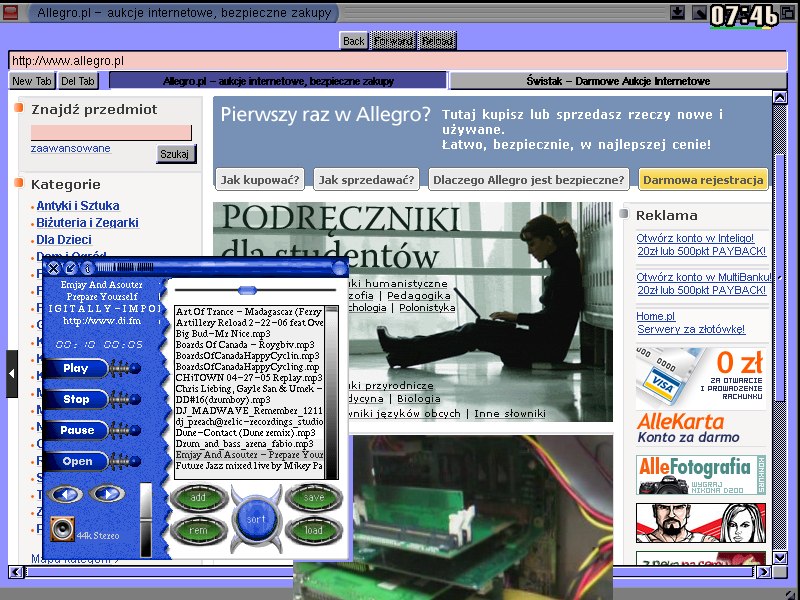Click the page scroll-down arrow

click(780, 558)
